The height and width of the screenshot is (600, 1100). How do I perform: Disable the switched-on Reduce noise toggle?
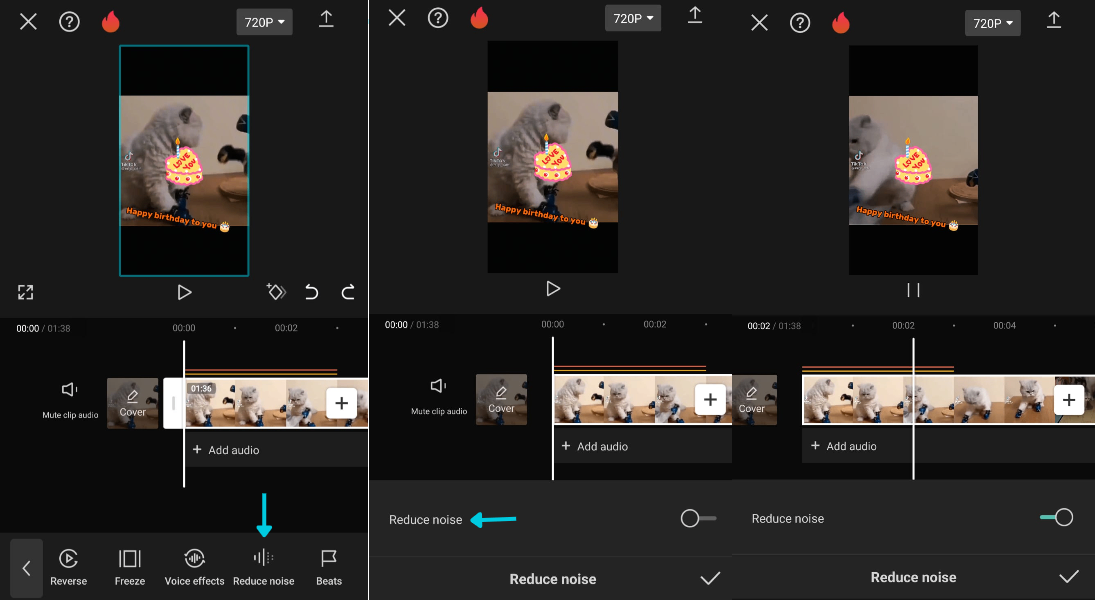[x=1057, y=517]
